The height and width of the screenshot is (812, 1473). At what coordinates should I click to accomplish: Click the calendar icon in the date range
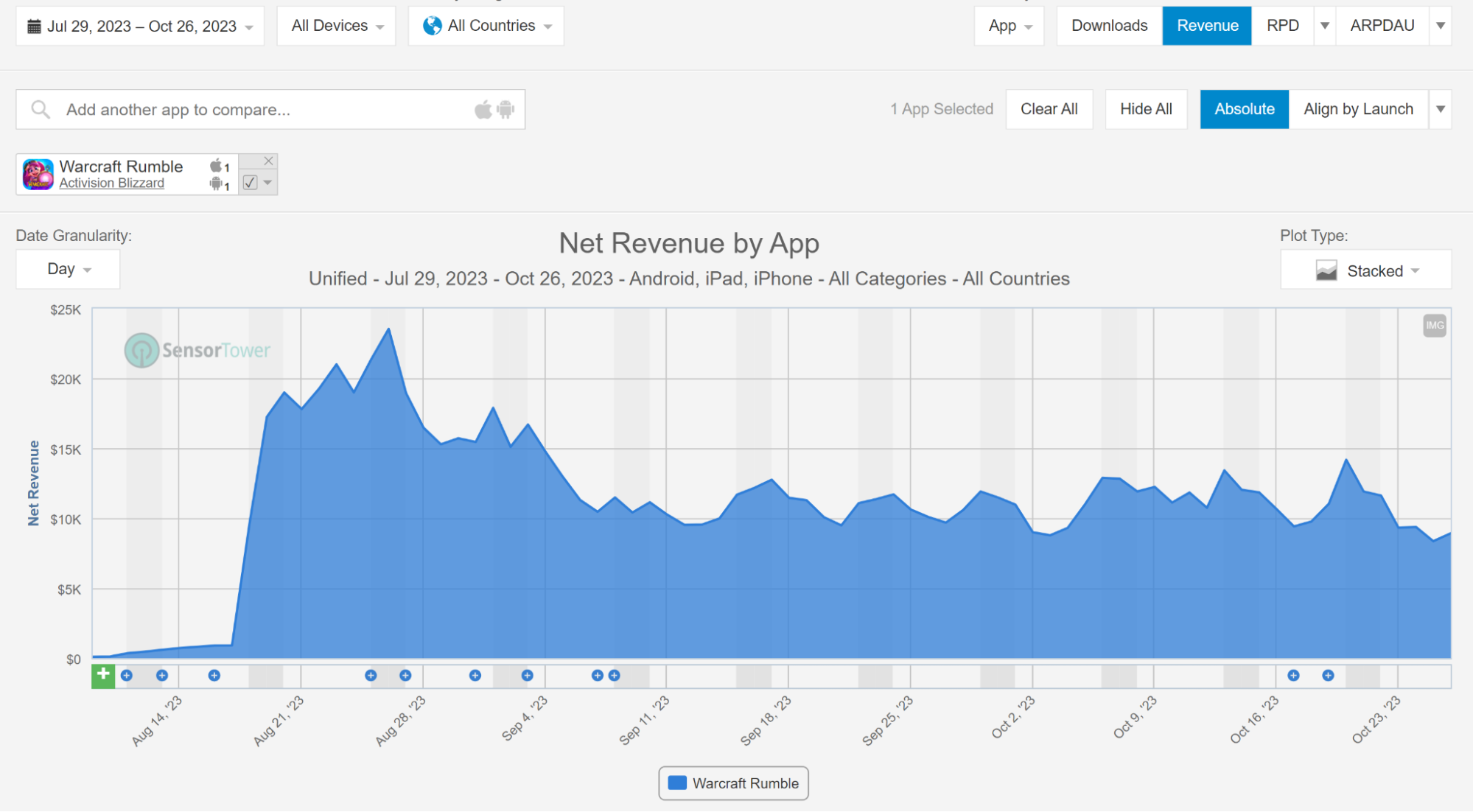(x=34, y=27)
